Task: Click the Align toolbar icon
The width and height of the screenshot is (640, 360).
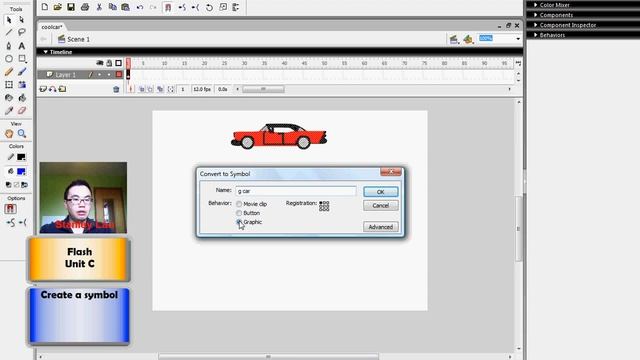Action: (x=236, y=7)
